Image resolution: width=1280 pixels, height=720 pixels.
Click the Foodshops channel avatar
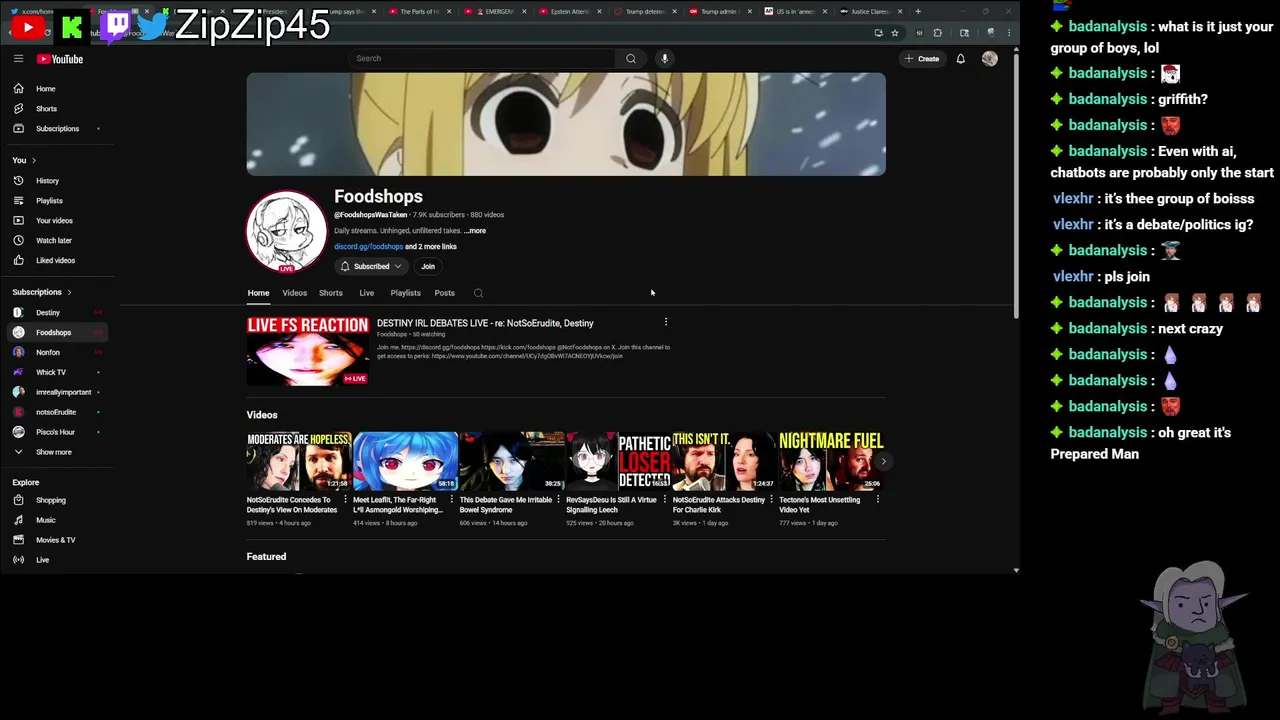287,231
